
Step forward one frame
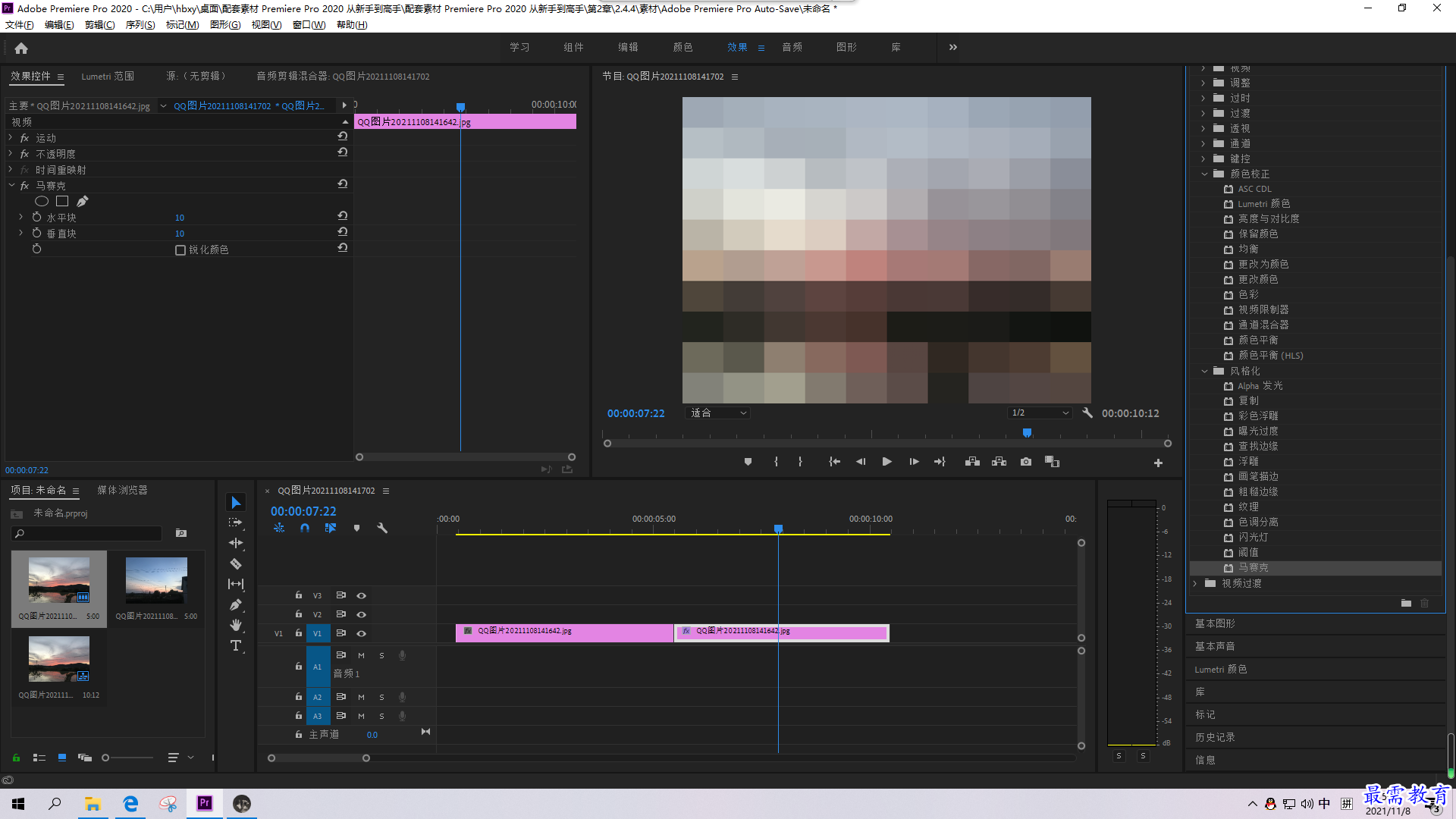point(914,462)
